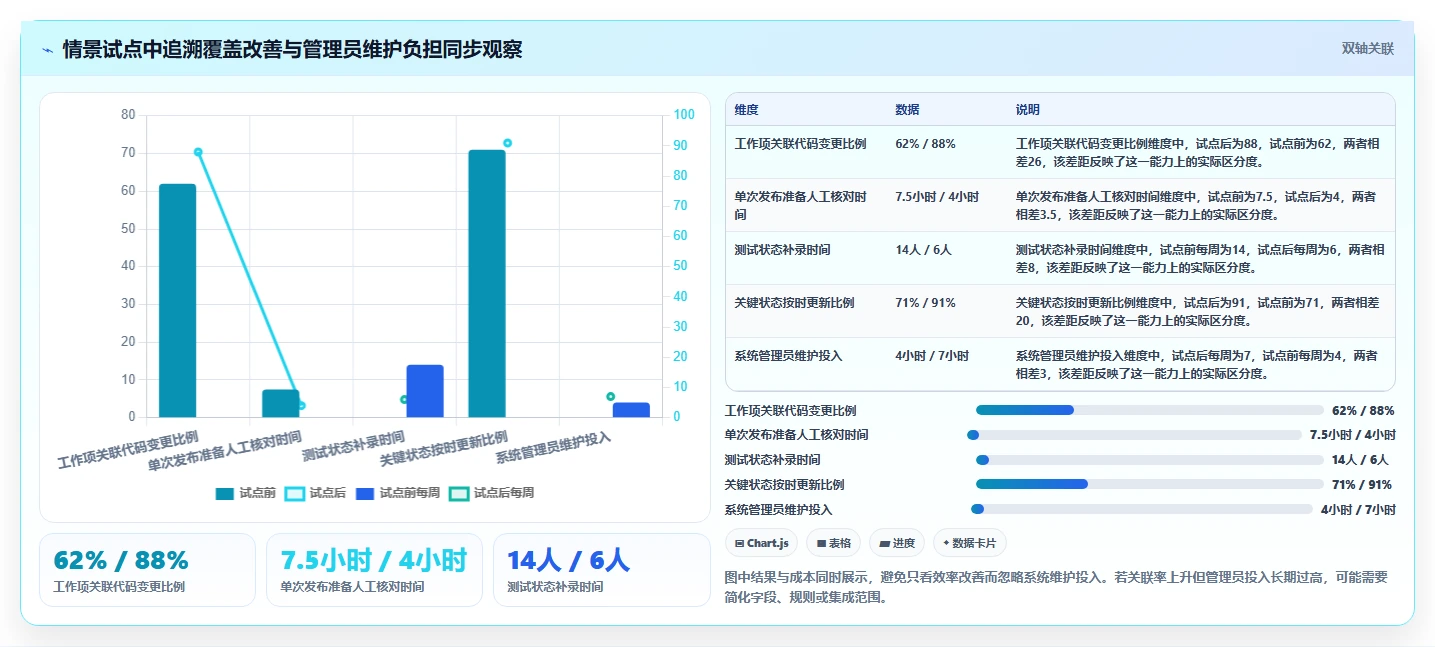Toggle the 试点后每周 legend series
Screen dimensions: 1435x647
pyautogui.click(x=492, y=493)
